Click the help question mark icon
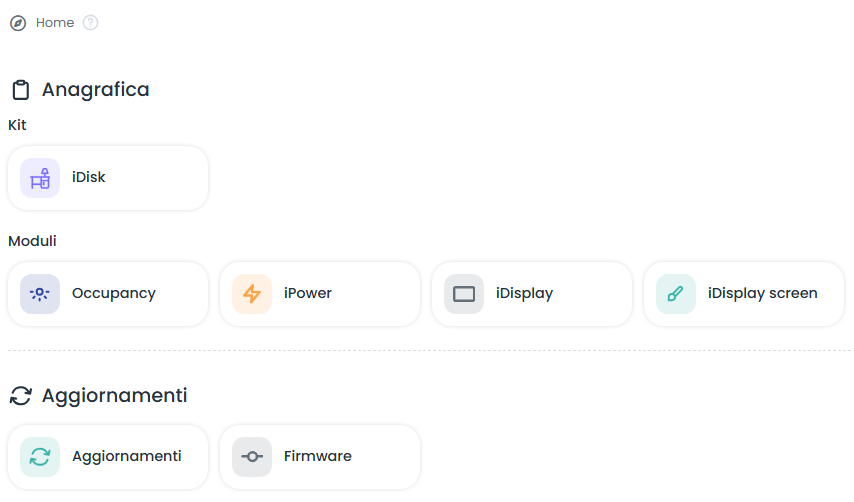The height and width of the screenshot is (502, 854). coord(91,23)
